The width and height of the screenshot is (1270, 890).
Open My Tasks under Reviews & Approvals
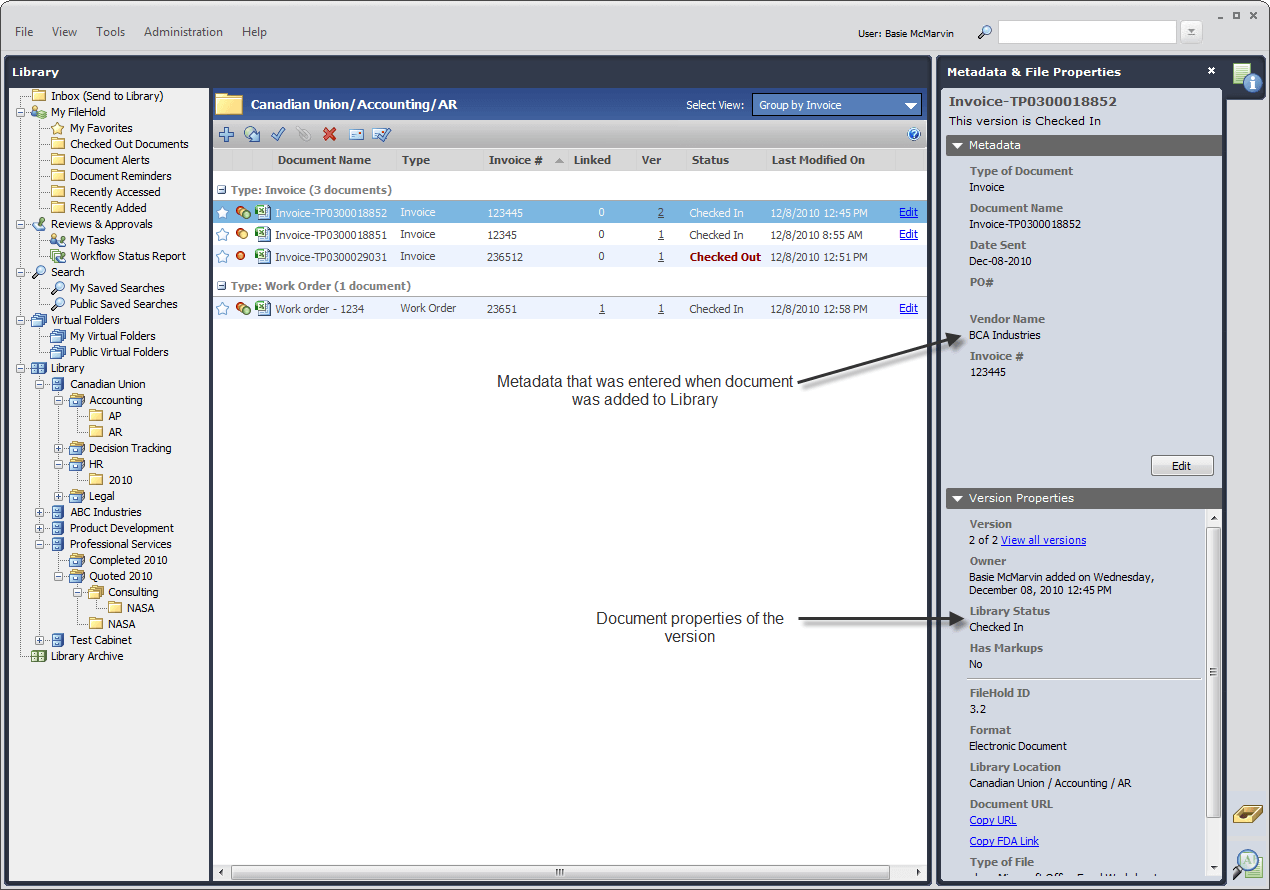(92, 240)
